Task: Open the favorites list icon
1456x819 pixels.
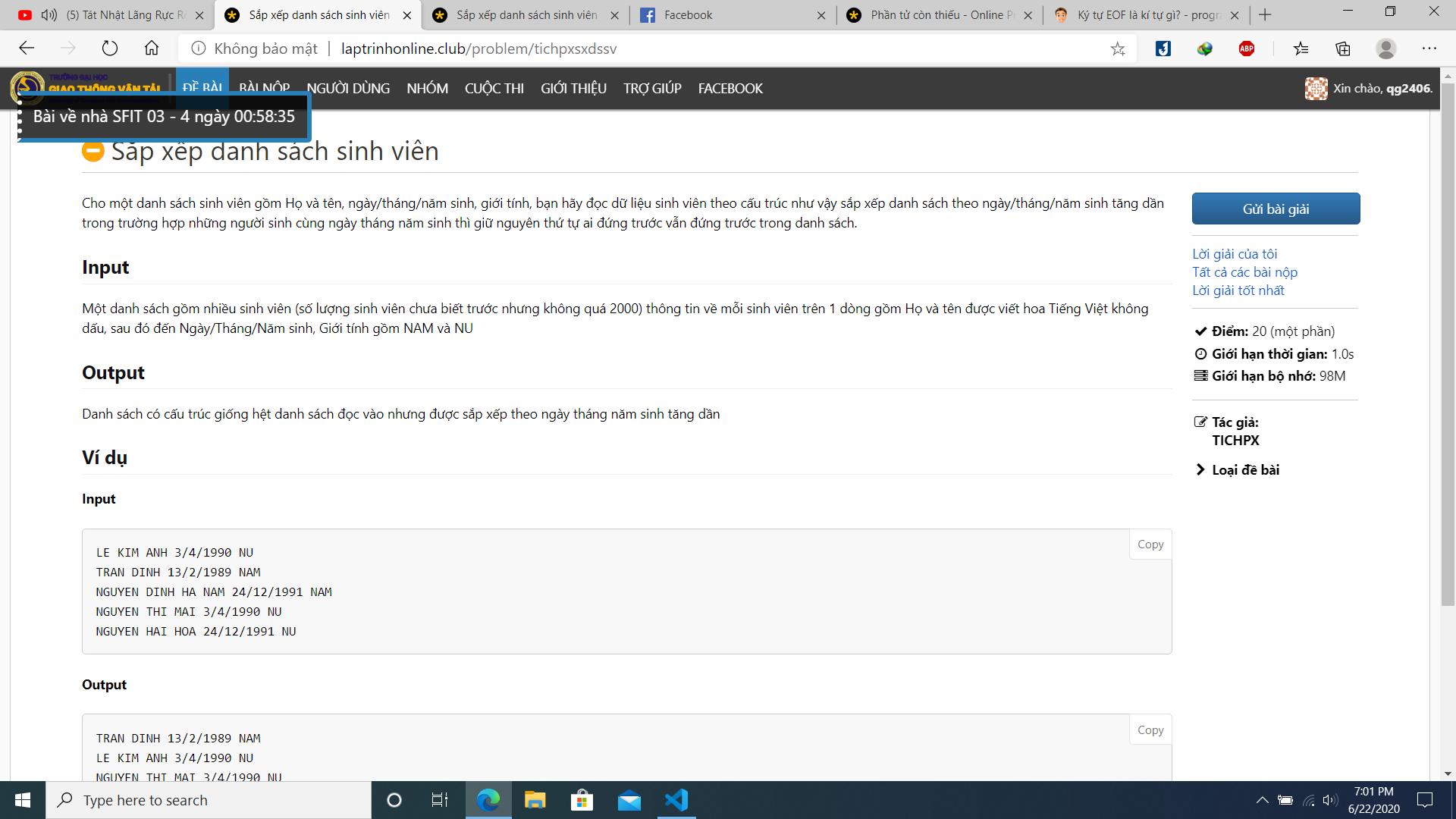Action: pyautogui.click(x=1301, y=49)
